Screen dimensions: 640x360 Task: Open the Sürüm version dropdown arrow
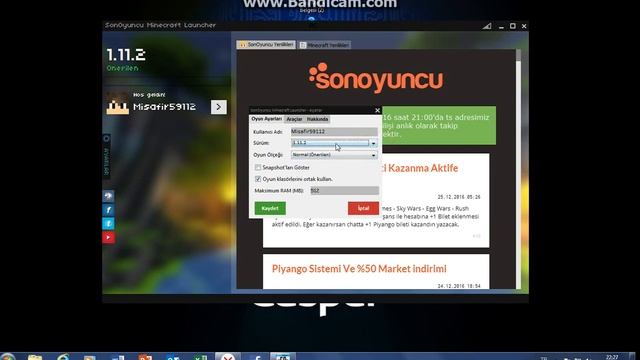click(x=373, y=143)
